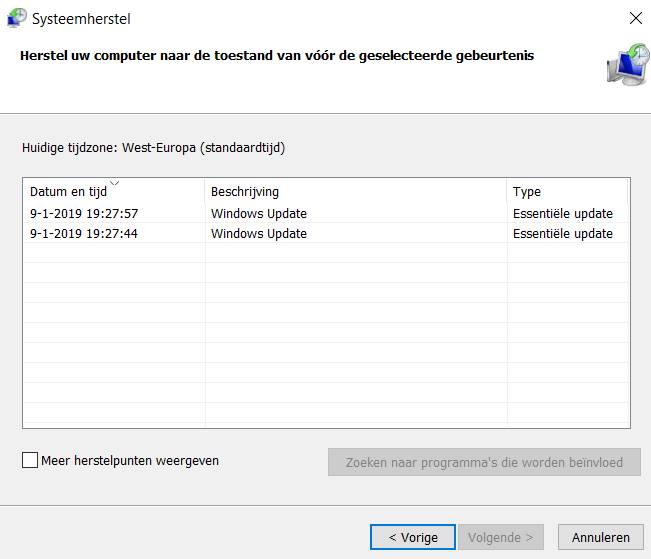The height and width of the screenshot is (559, 651).
Task: Select restore point 9-1-2019 19:27:57
Action: point(326,213)
